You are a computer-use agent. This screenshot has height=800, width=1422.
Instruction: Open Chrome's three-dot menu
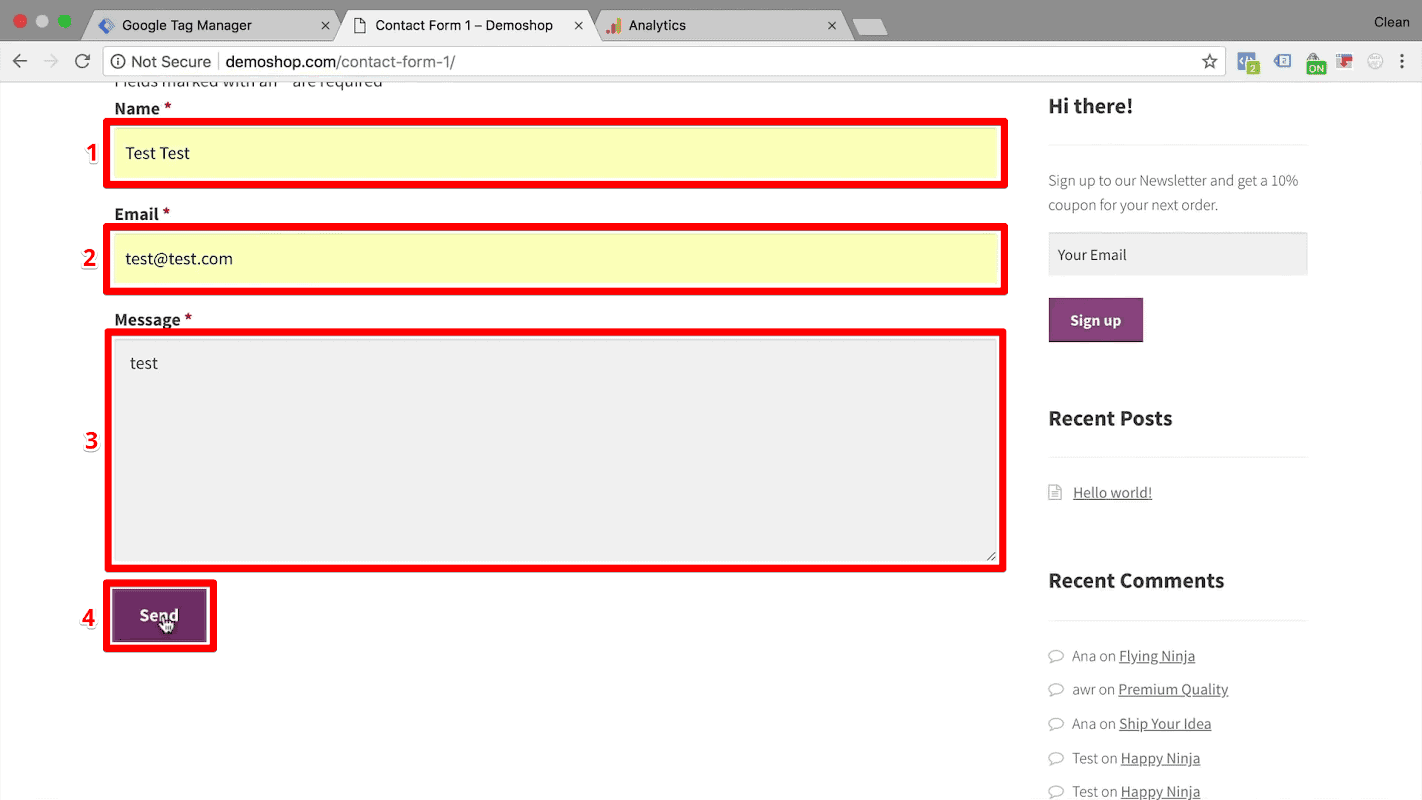tap(1403, 61)
